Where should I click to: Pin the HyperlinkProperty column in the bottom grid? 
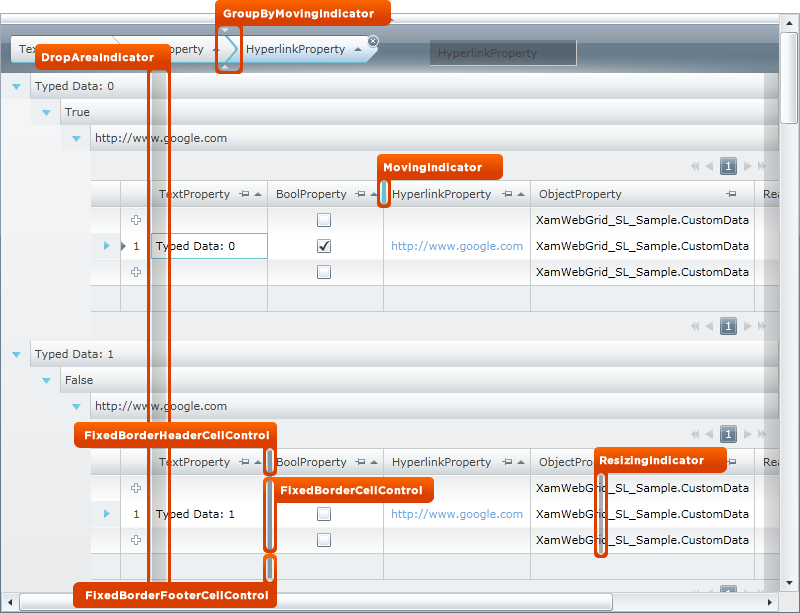click(x=507, y=463)
